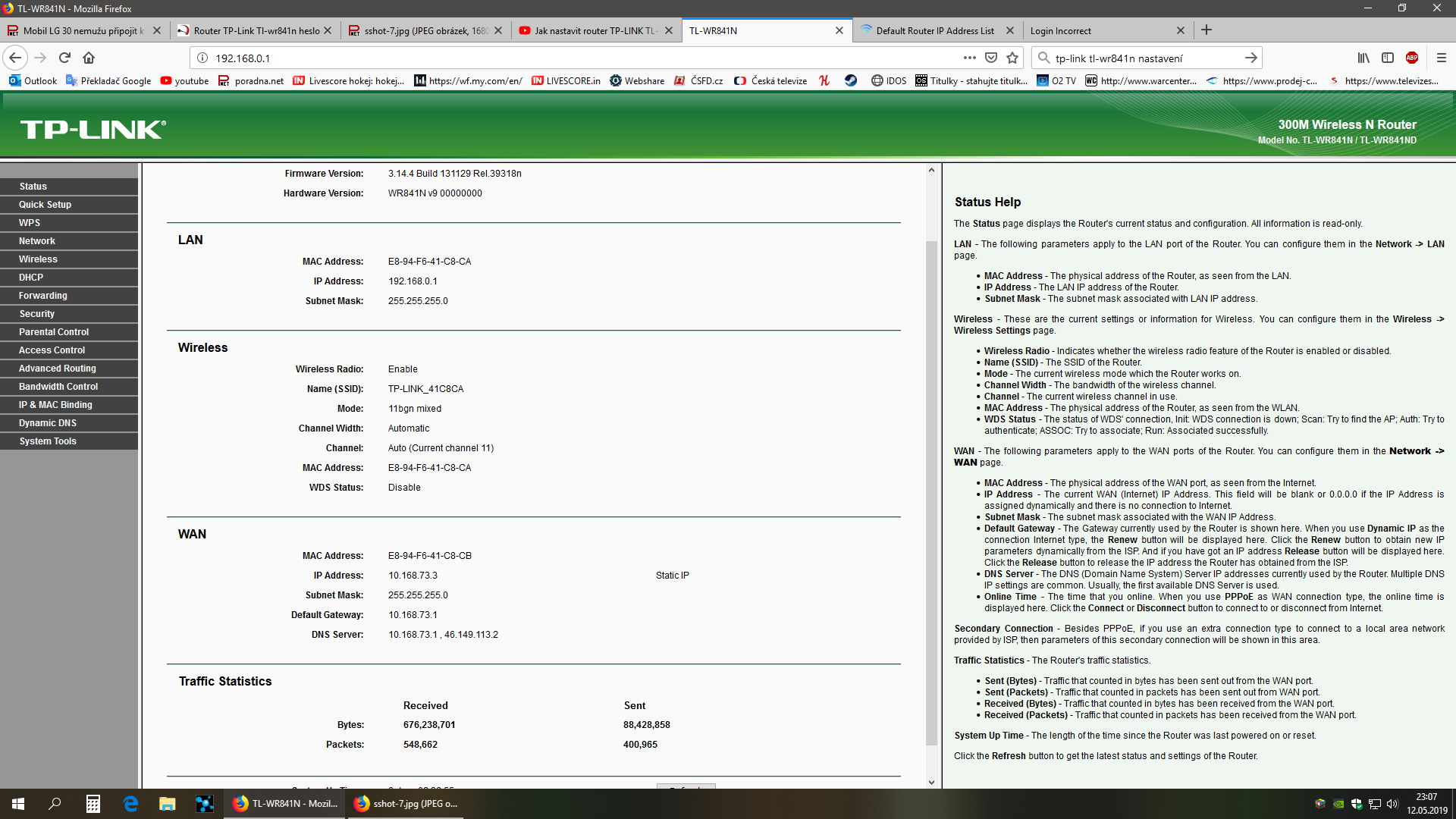Click the site information icon in address bar
1456x819 pixels.
pyautogui.click(x=202, y=58)
